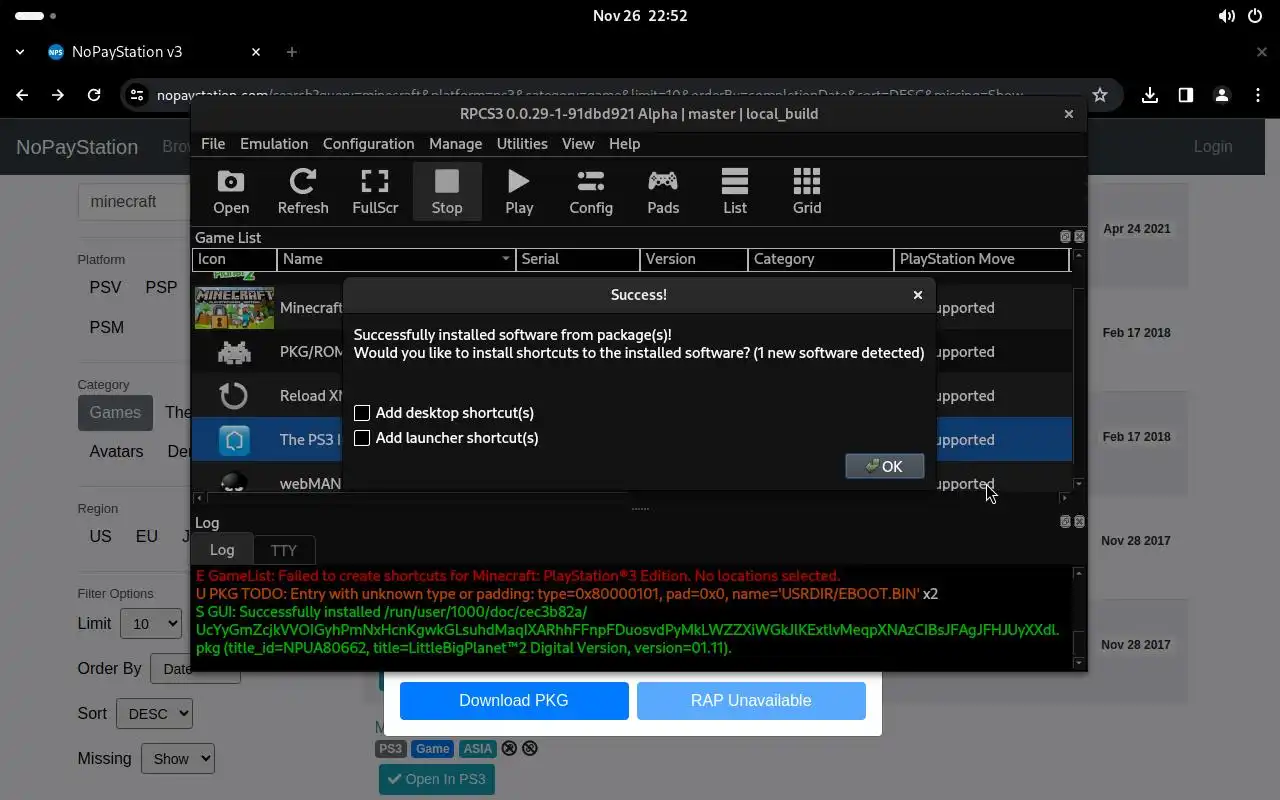The height and width of the screenshot is (800, 1280).
Task: Click the minecraft search input field
Action: [134, 201]
